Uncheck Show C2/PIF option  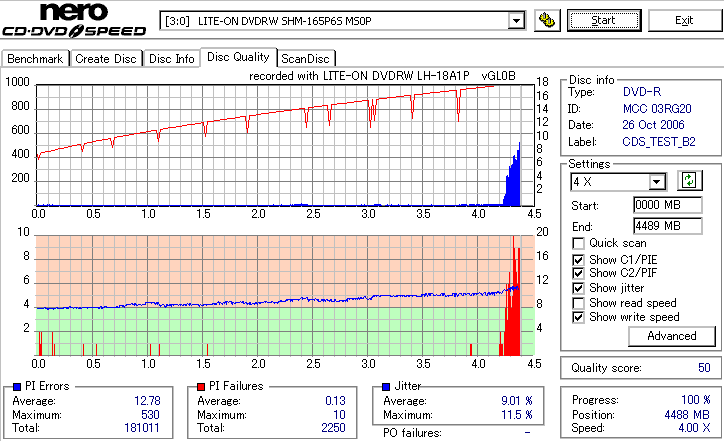pyautogui.click(x=578, y=273)
